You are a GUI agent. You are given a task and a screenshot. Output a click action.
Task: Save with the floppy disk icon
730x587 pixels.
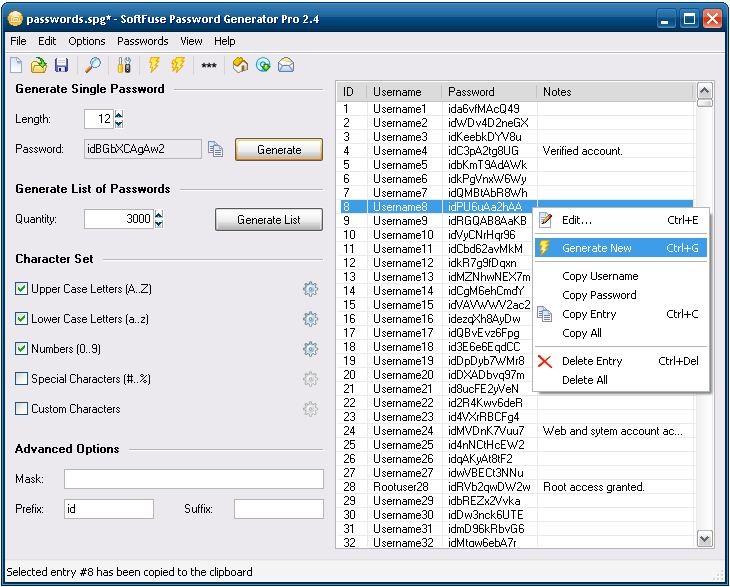point(61,65)
